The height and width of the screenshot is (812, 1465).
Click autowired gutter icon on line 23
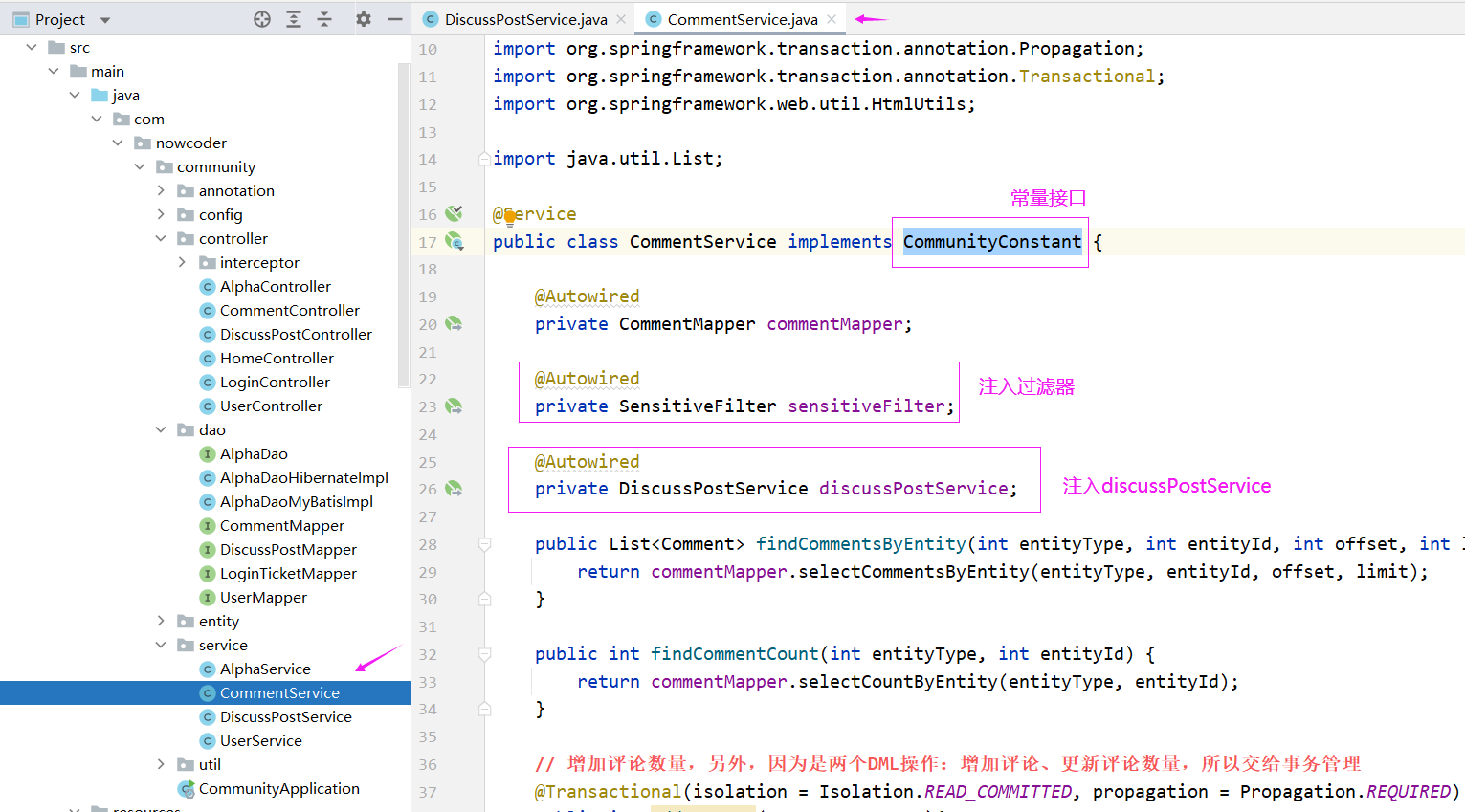(454, 406)
